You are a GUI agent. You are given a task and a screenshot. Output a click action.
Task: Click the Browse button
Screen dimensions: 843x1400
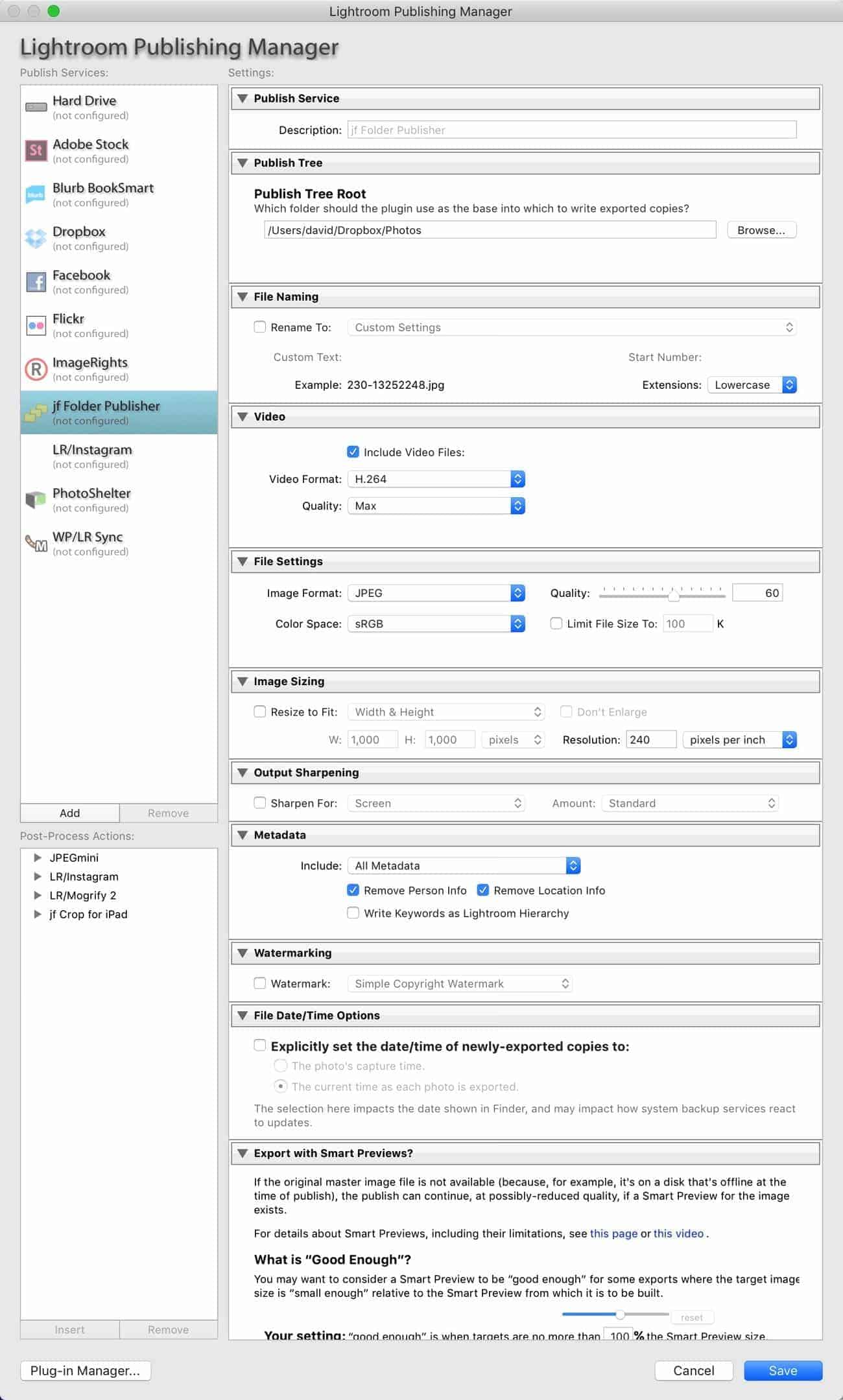coord(761,230)
